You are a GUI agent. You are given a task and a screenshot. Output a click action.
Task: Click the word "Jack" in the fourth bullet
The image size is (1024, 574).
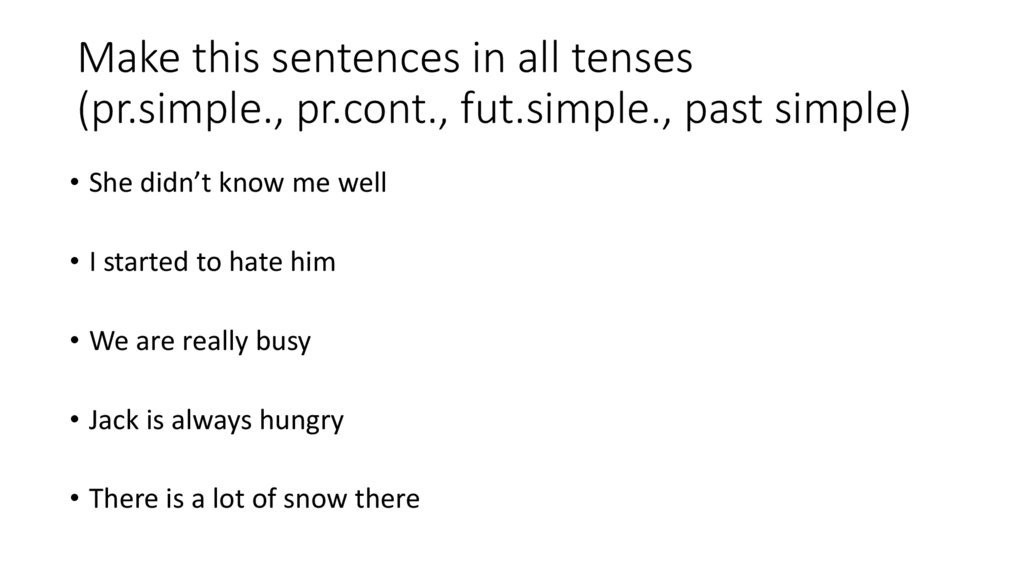109,419
